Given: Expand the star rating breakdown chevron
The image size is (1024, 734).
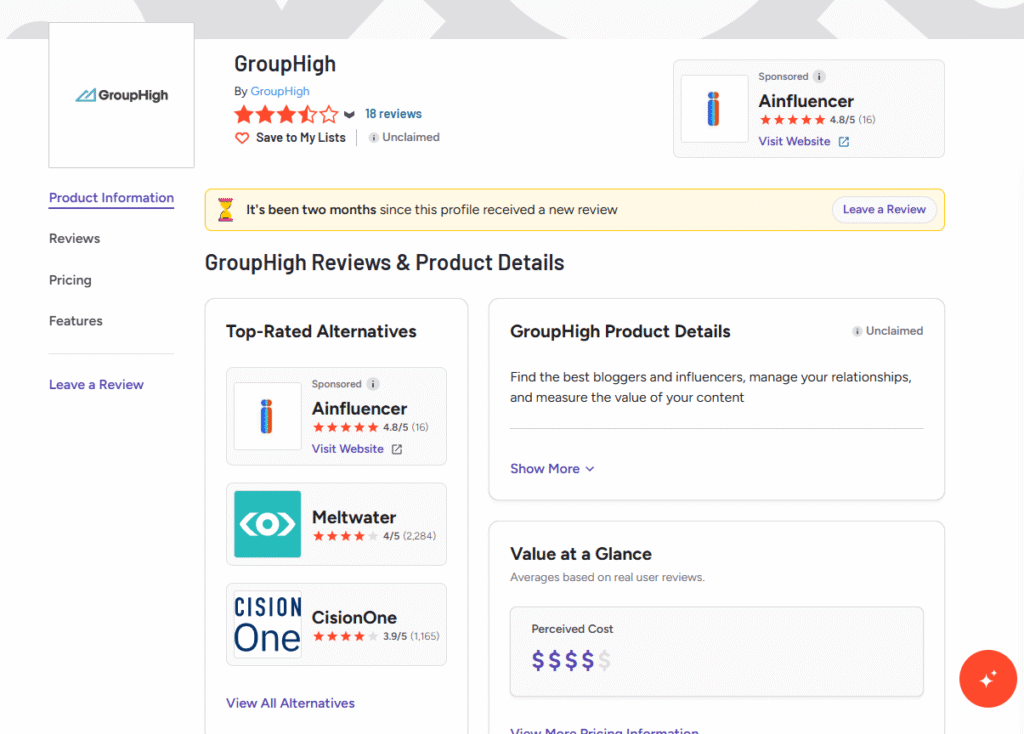Looking at the screenshot, I should (349, 115).
